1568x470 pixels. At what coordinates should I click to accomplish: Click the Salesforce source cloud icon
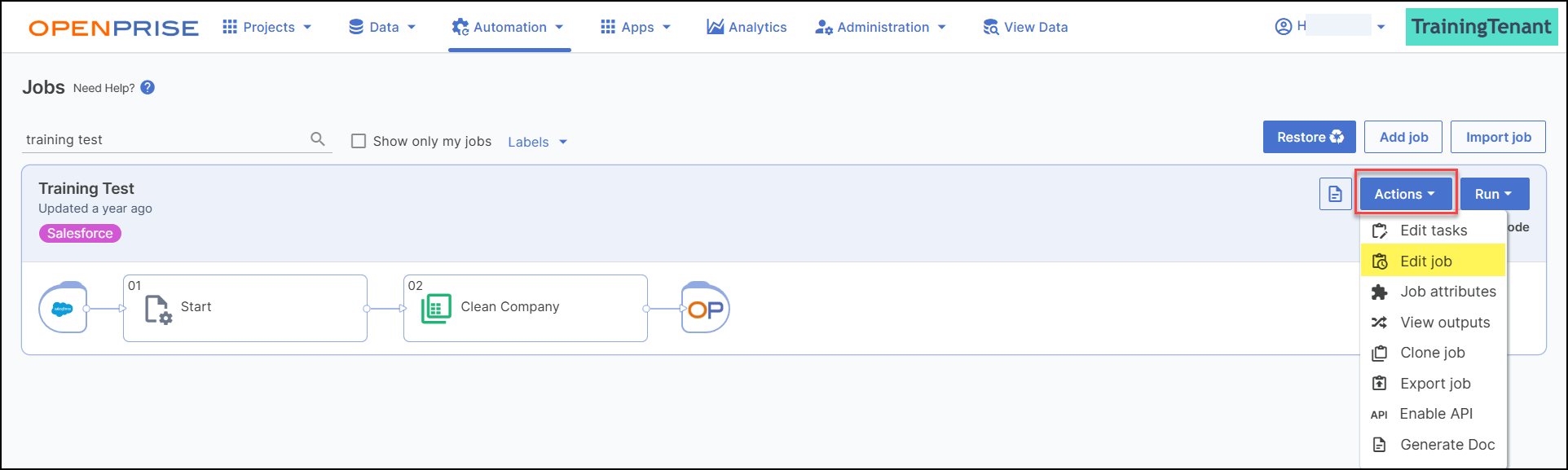(63, 309)
